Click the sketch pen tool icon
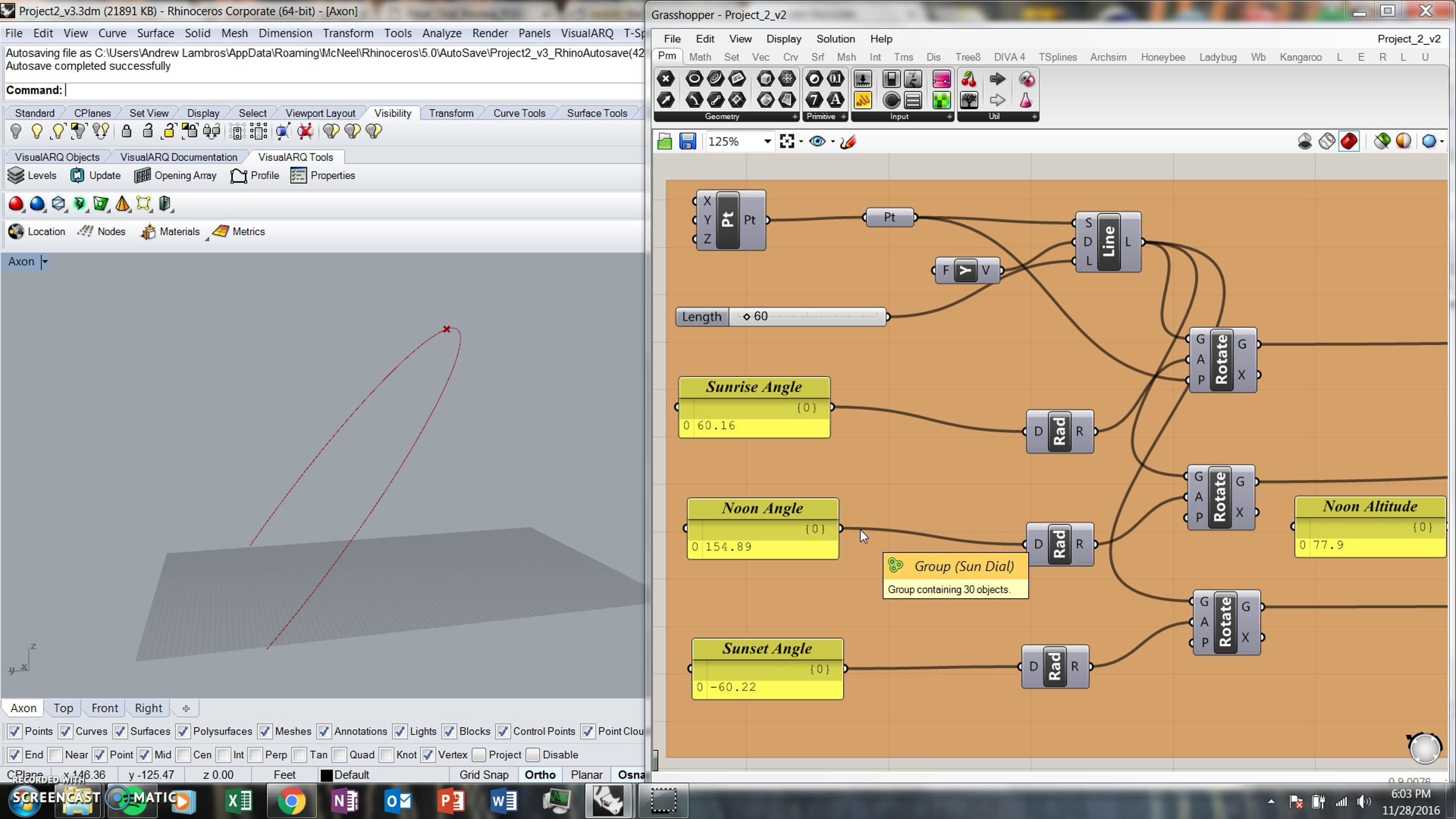Image resolution: width=1456 pixels, height=819 pixels. click(x=848, y=141)
